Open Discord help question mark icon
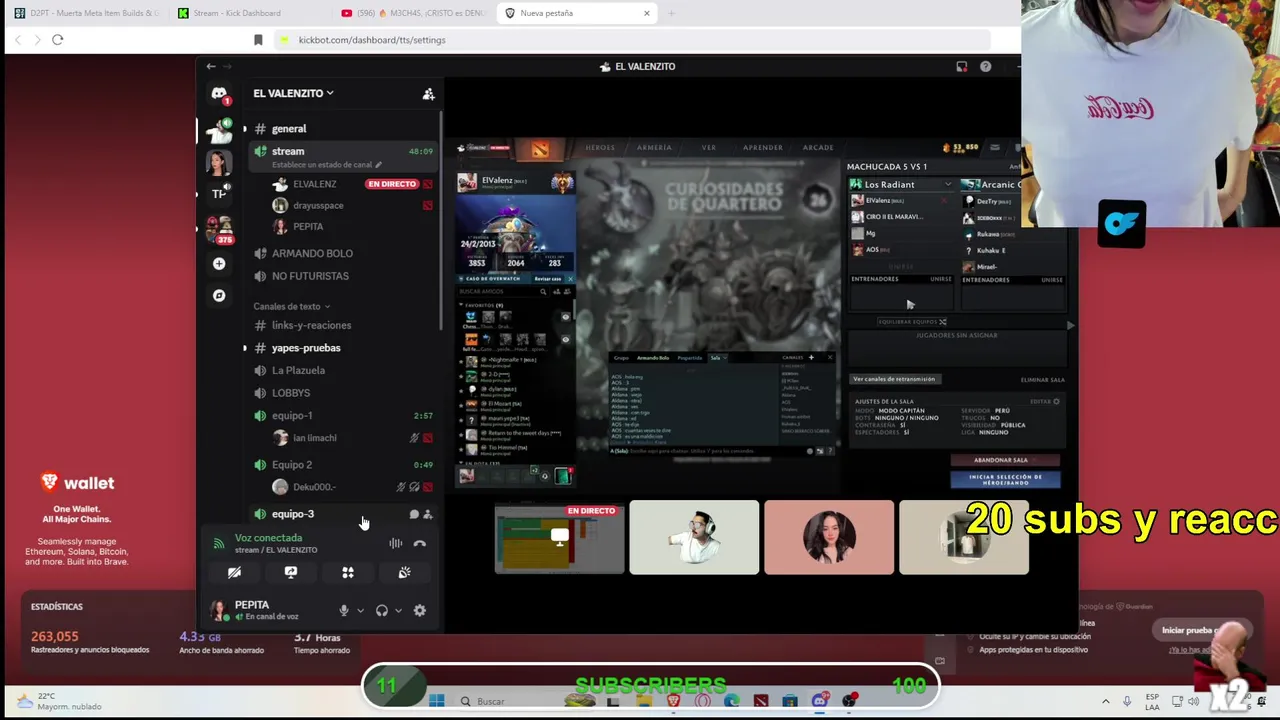This screenshot has height=720, width=1280. coord(986,67)
